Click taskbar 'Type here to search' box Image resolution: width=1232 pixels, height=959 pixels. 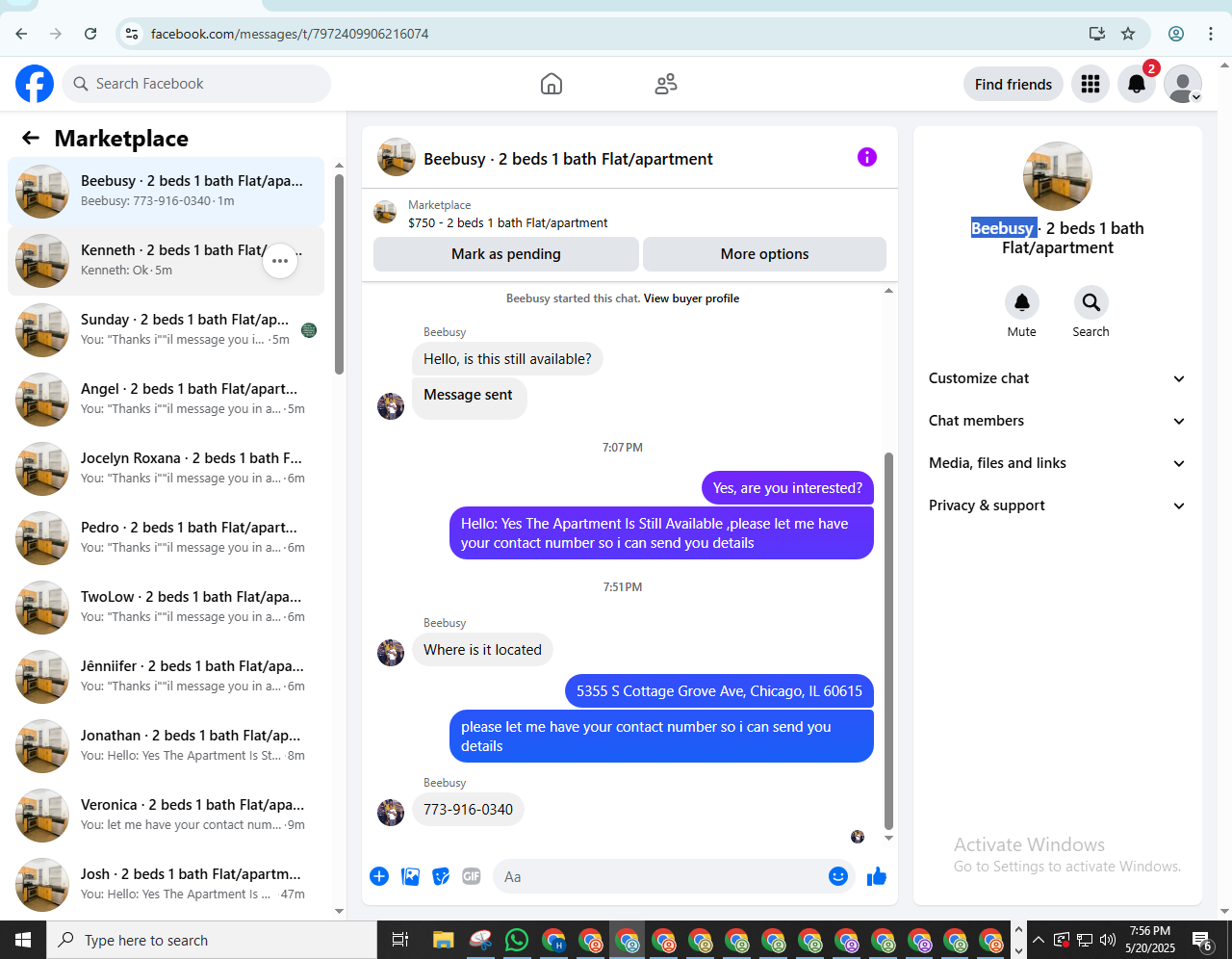point(212,940)
